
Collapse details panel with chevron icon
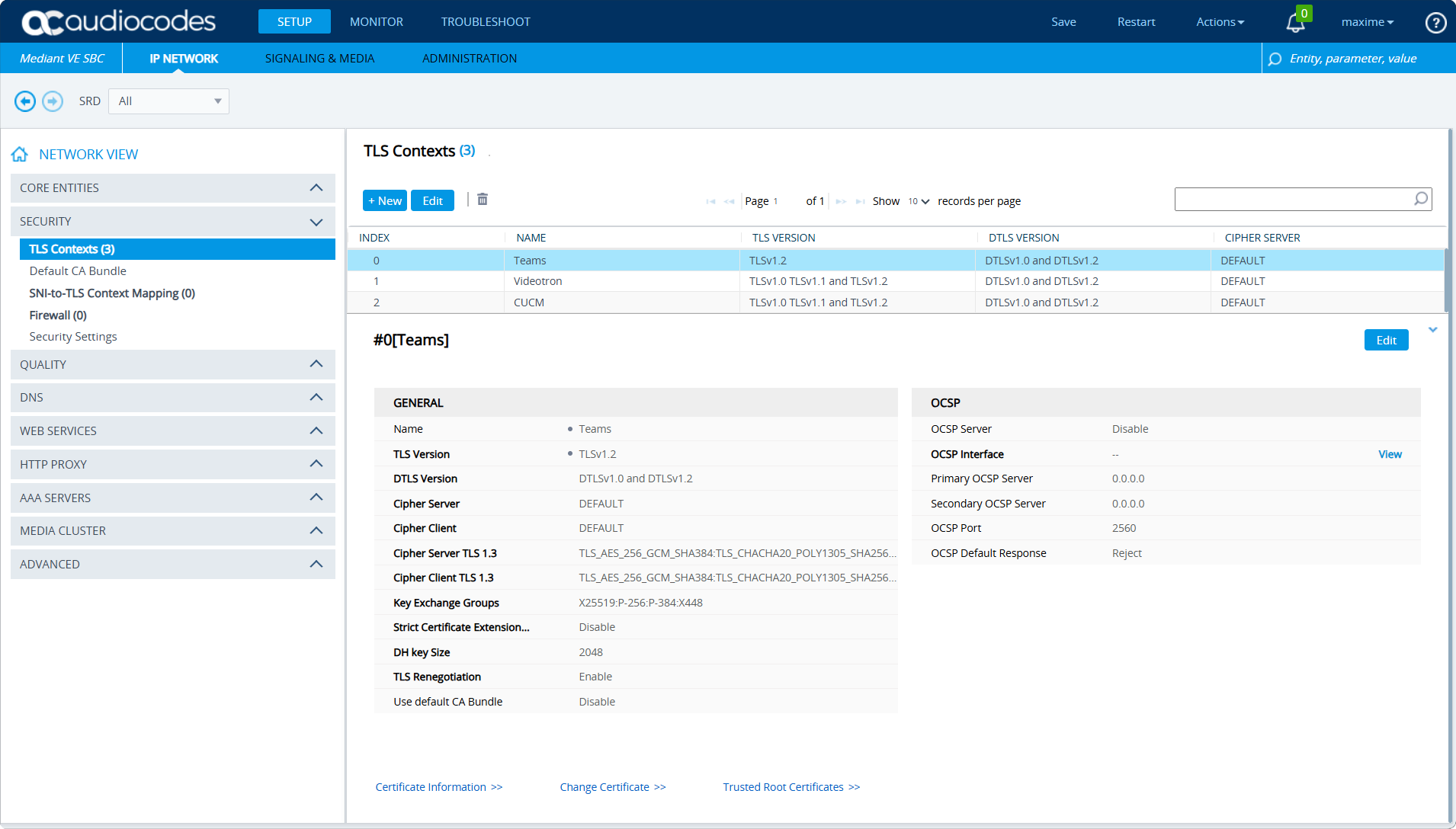tap(1432, 330)
